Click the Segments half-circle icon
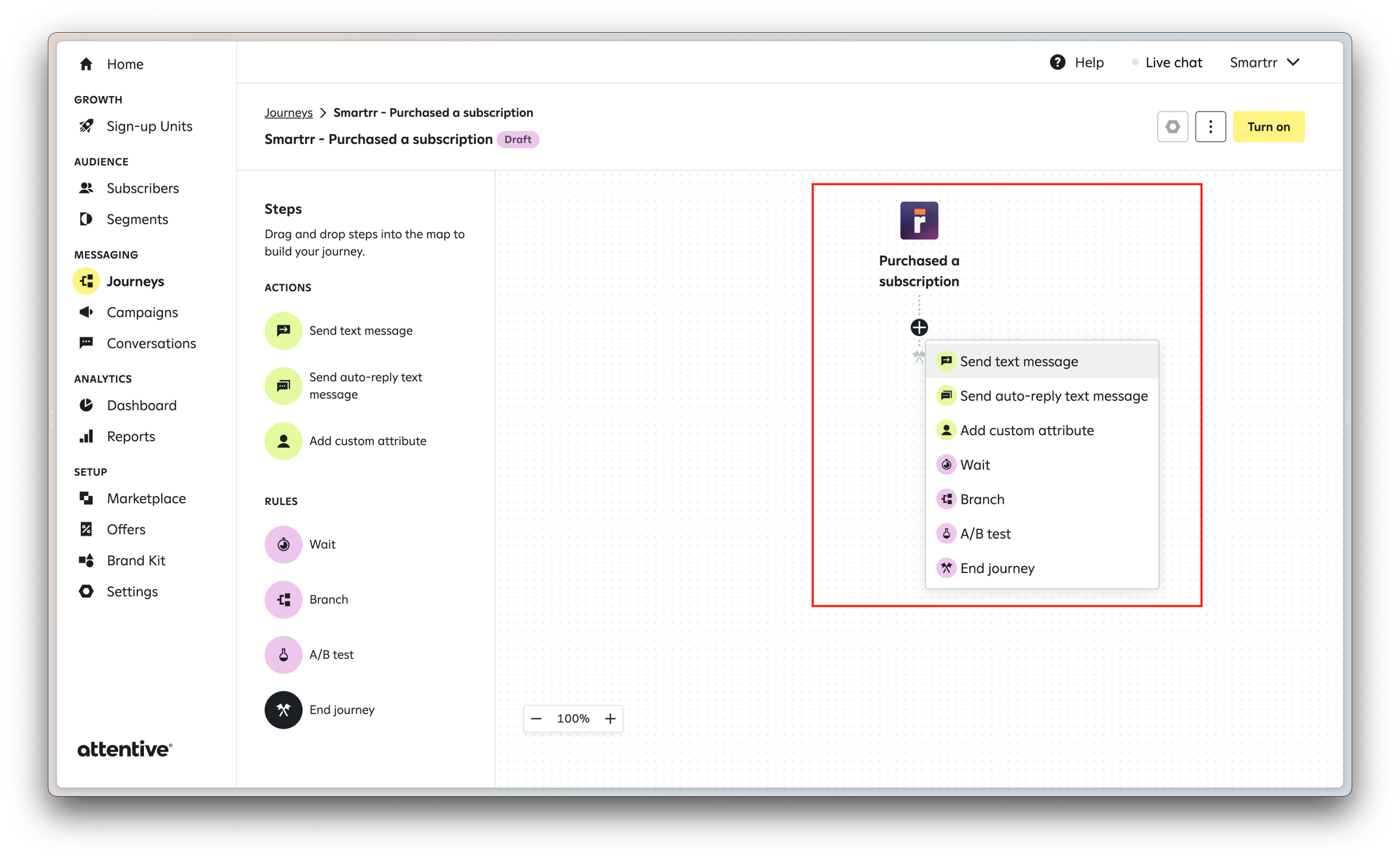1400x860 pixels. pyautogui.click(x=86, y=219)
